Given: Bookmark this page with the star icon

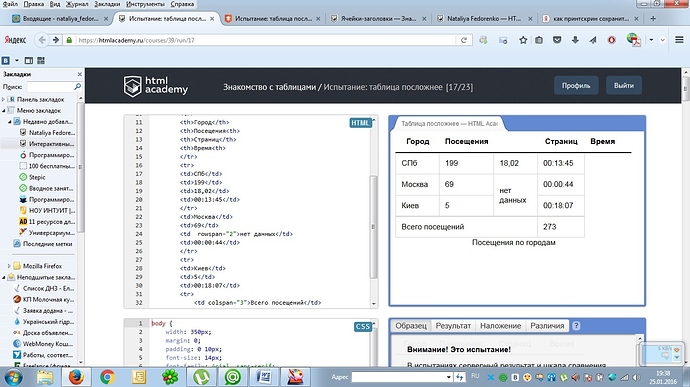Looking at the screenshot, I should 523,40.
